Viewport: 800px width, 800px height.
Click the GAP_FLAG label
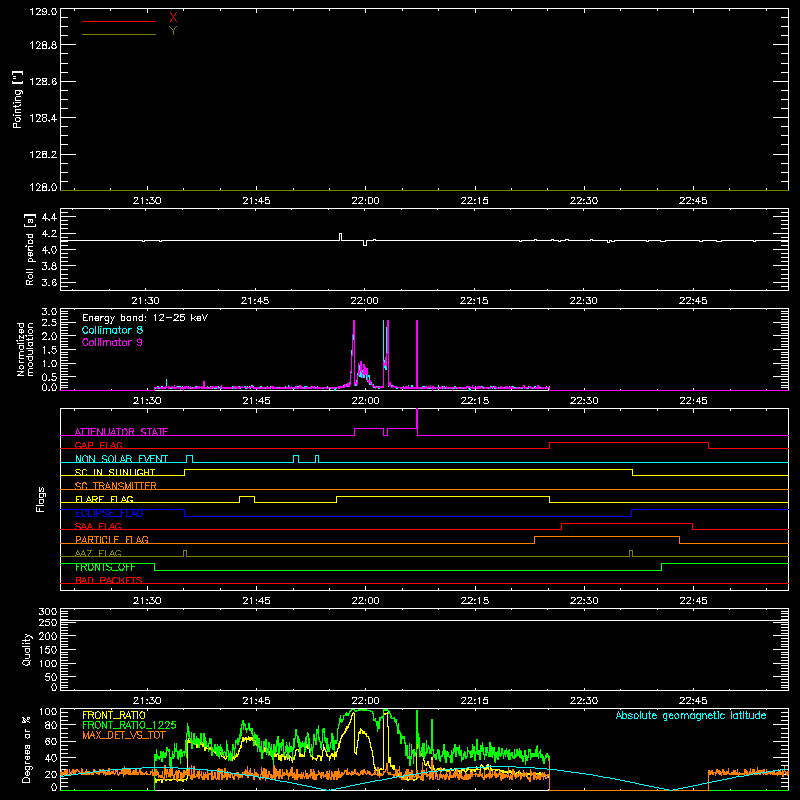tap(98, 445)
